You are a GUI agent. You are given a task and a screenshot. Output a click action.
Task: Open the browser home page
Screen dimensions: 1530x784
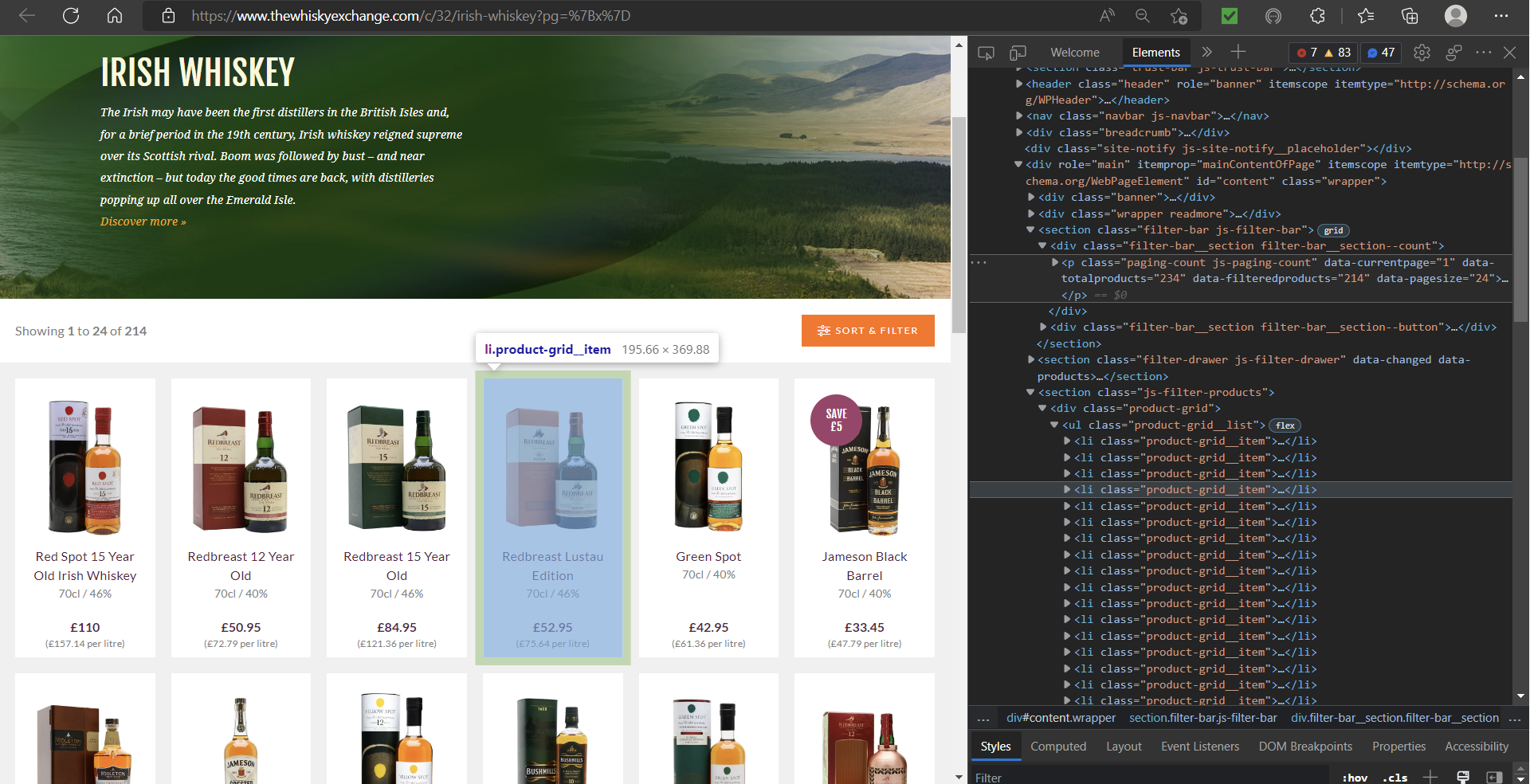click(115, 16)
